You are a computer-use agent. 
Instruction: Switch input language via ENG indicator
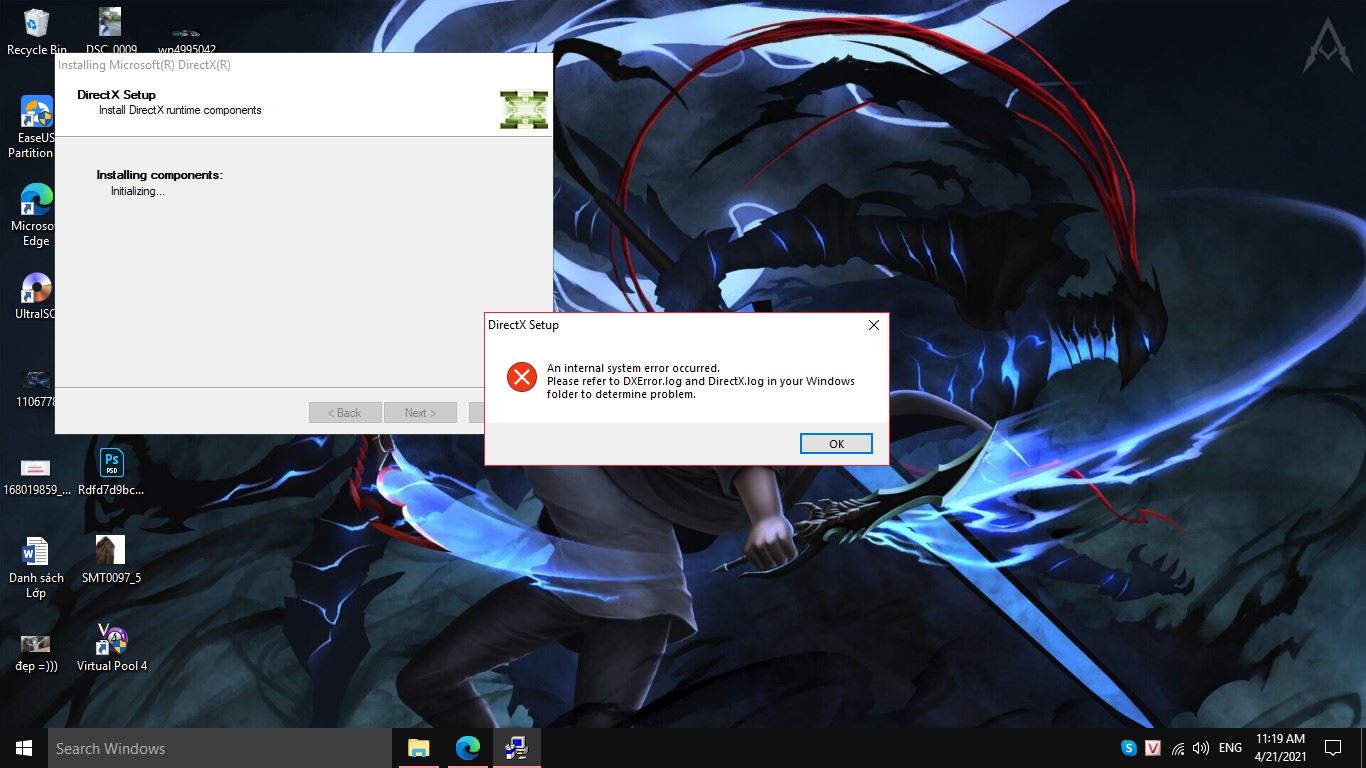pyautogui.click(x=1229, y=747)
